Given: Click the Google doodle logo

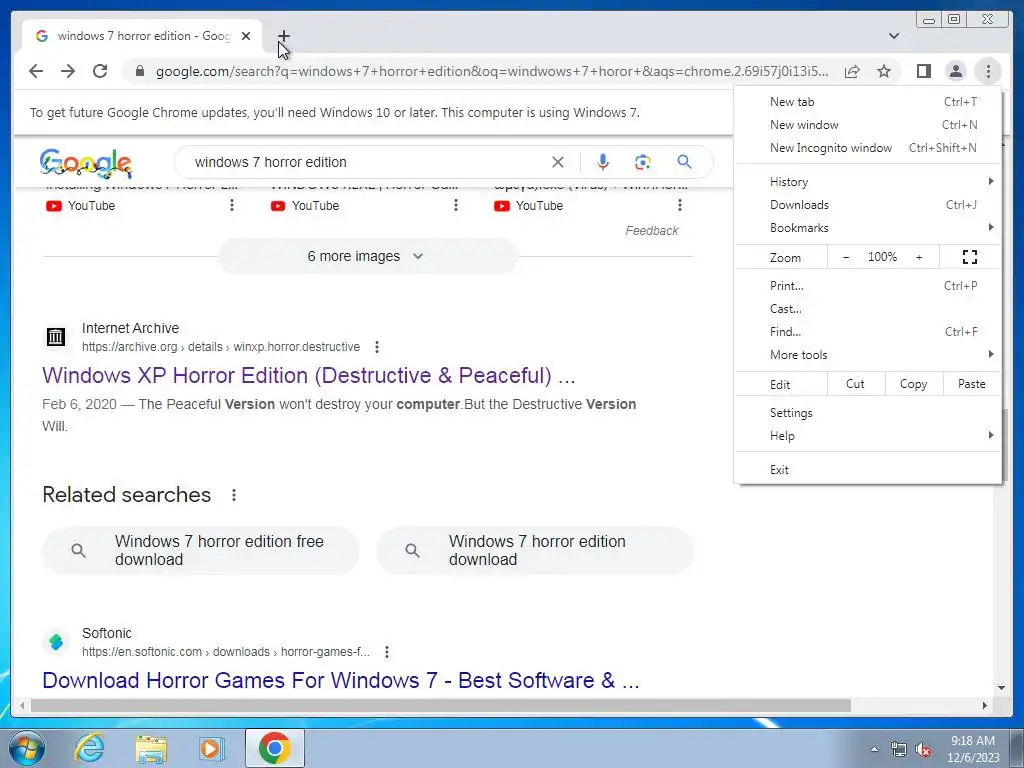Looking at the screenshot, I should click(x=86, y=163).
